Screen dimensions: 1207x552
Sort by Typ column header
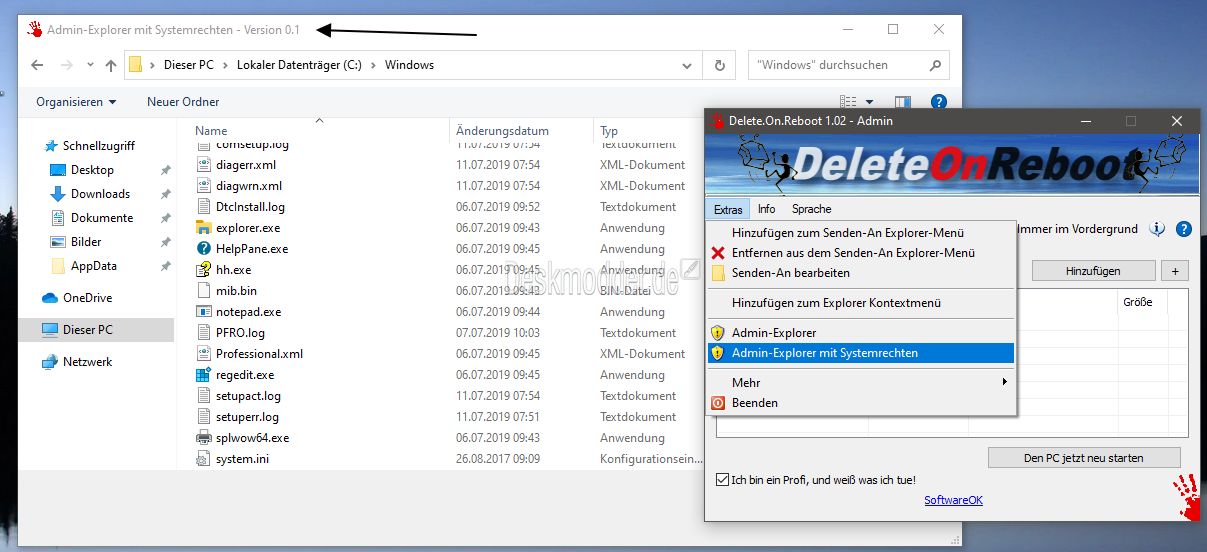click(609, 131)
